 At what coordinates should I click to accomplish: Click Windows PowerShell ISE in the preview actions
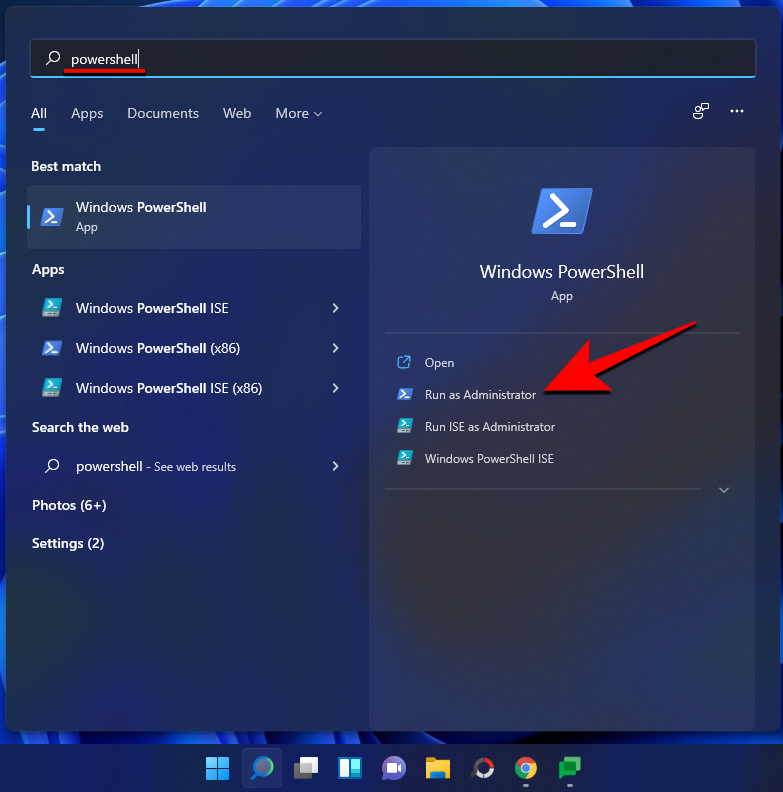489,459
